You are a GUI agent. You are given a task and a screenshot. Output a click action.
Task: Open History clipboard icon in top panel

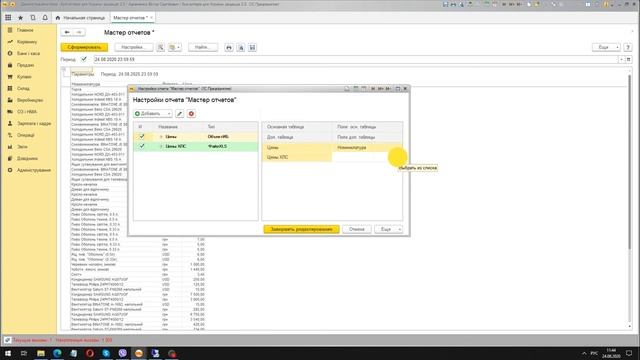33,18
